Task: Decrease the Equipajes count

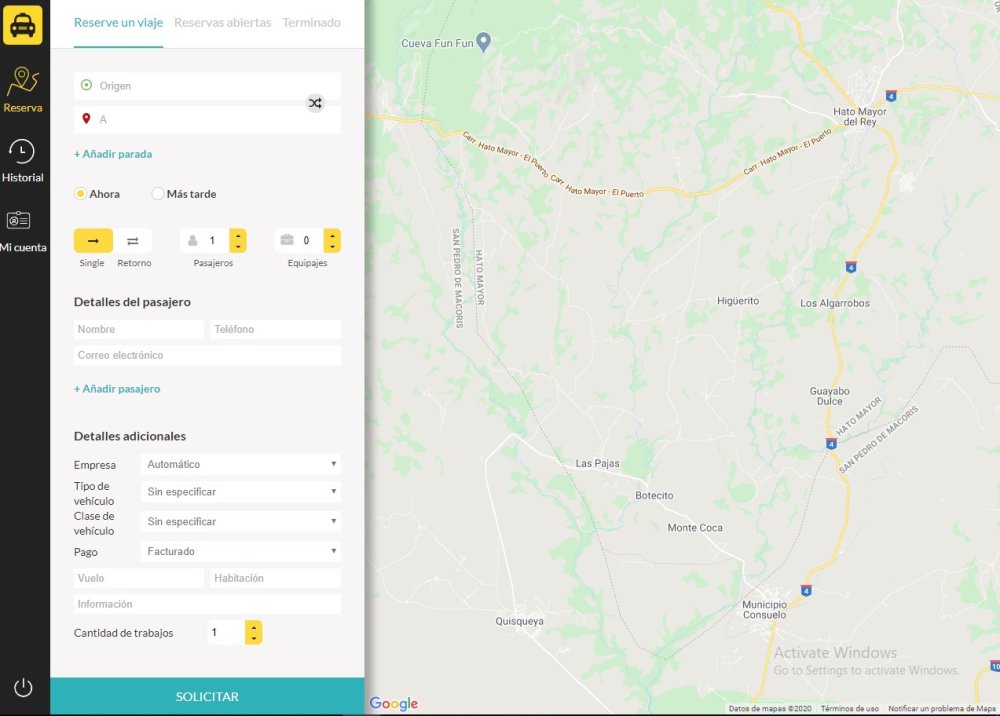Action: click(332, 247)
